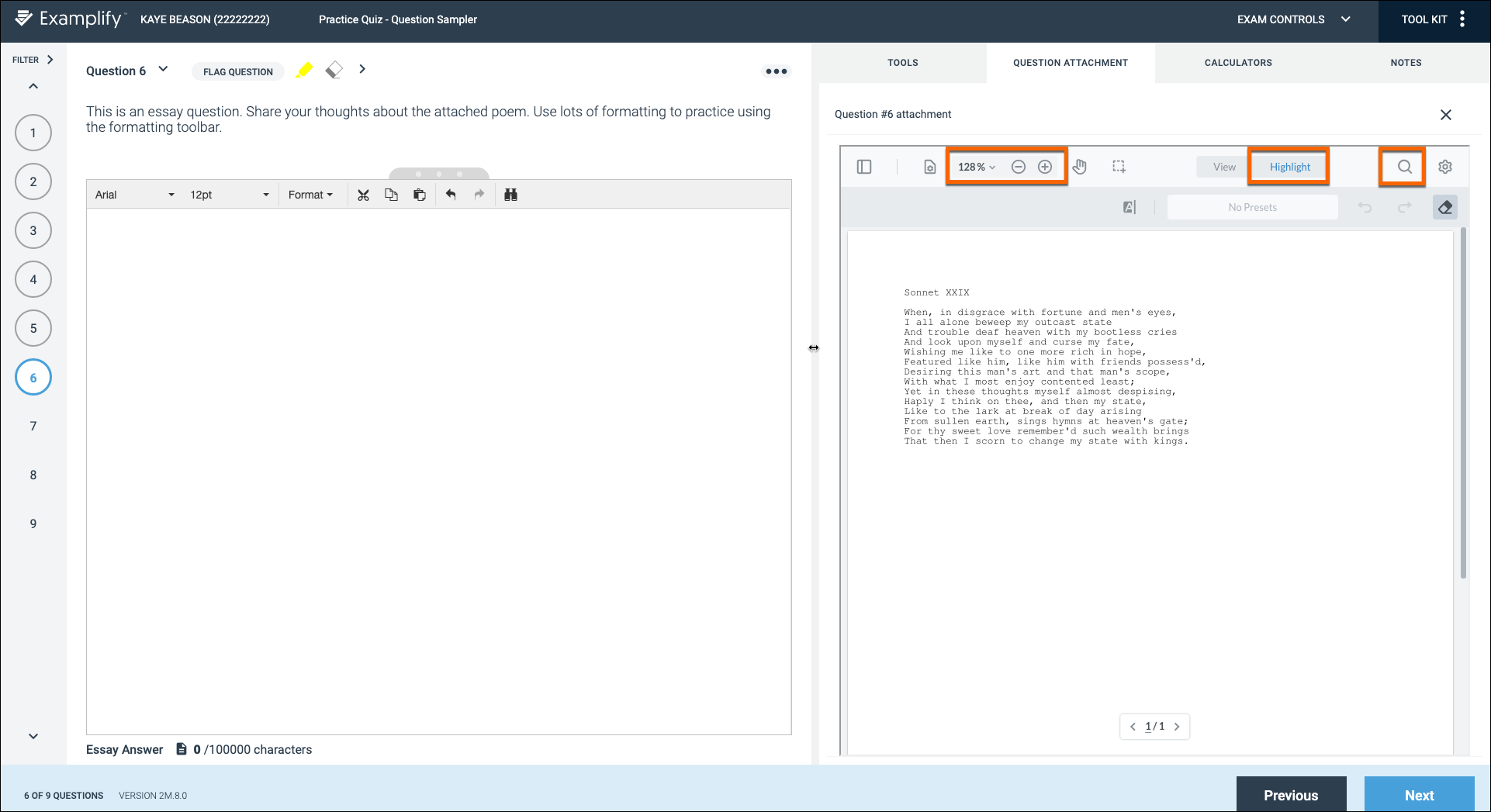Click the attachment vertical scrollbar

point(1463,403)
